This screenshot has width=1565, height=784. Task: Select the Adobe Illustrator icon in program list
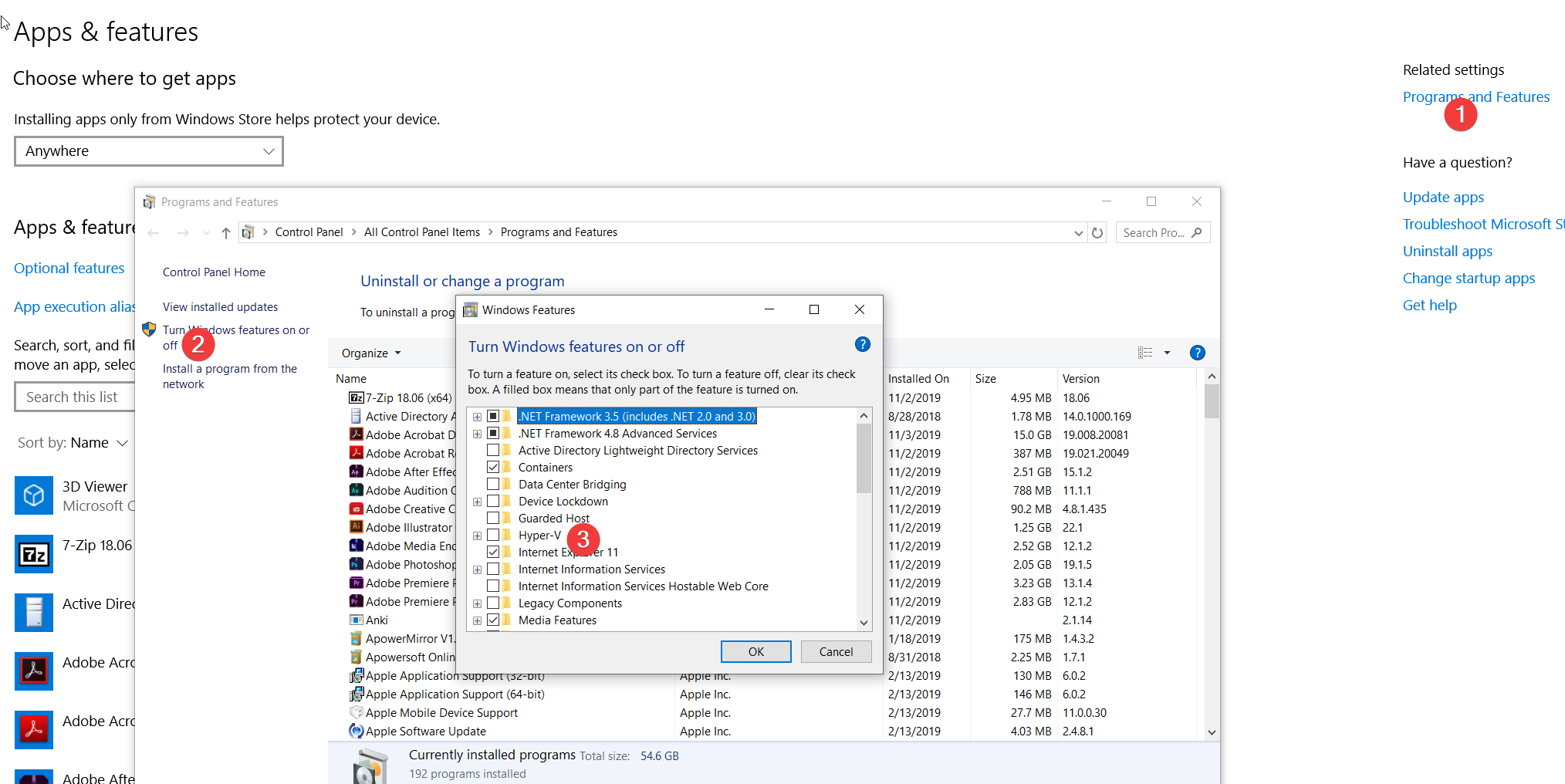[x=357, y=527]
